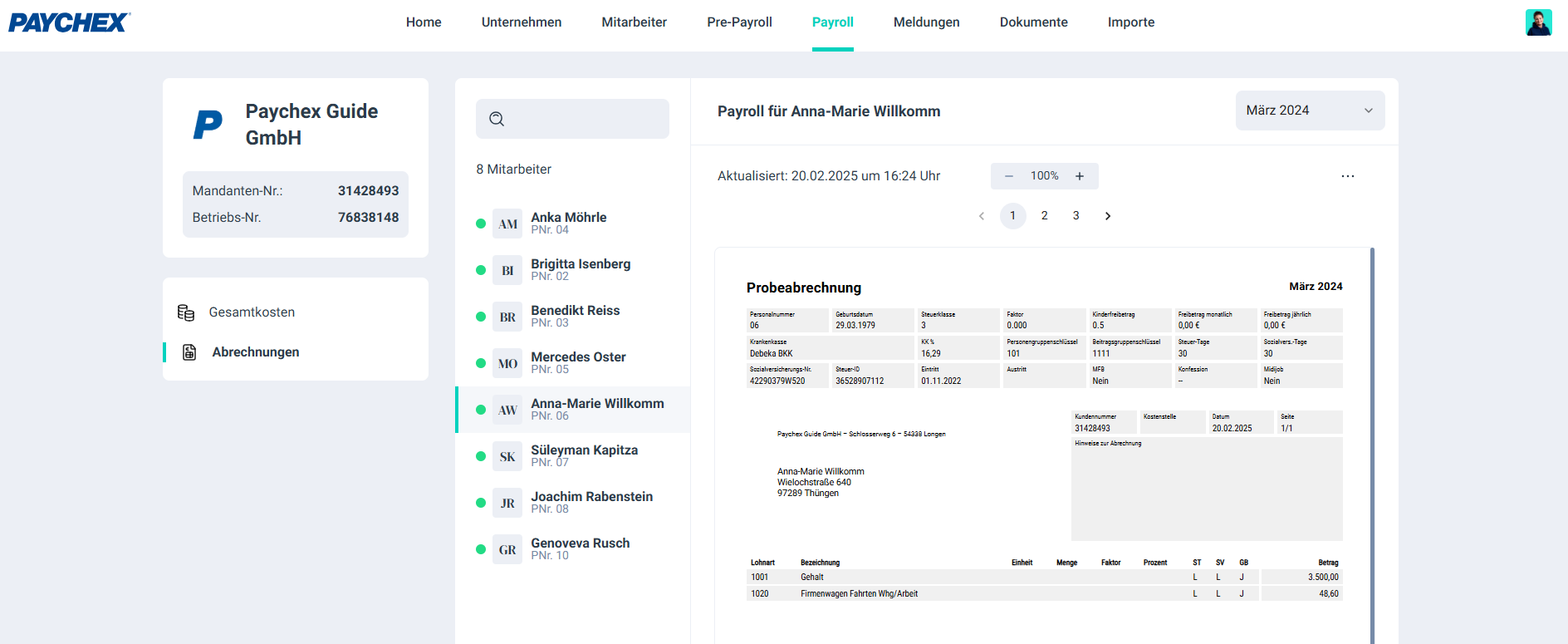Viewport: 1568px width, 644px height.
Task: Click the Betriebs-Nr. value 76838148
Action: click(368, 218)
